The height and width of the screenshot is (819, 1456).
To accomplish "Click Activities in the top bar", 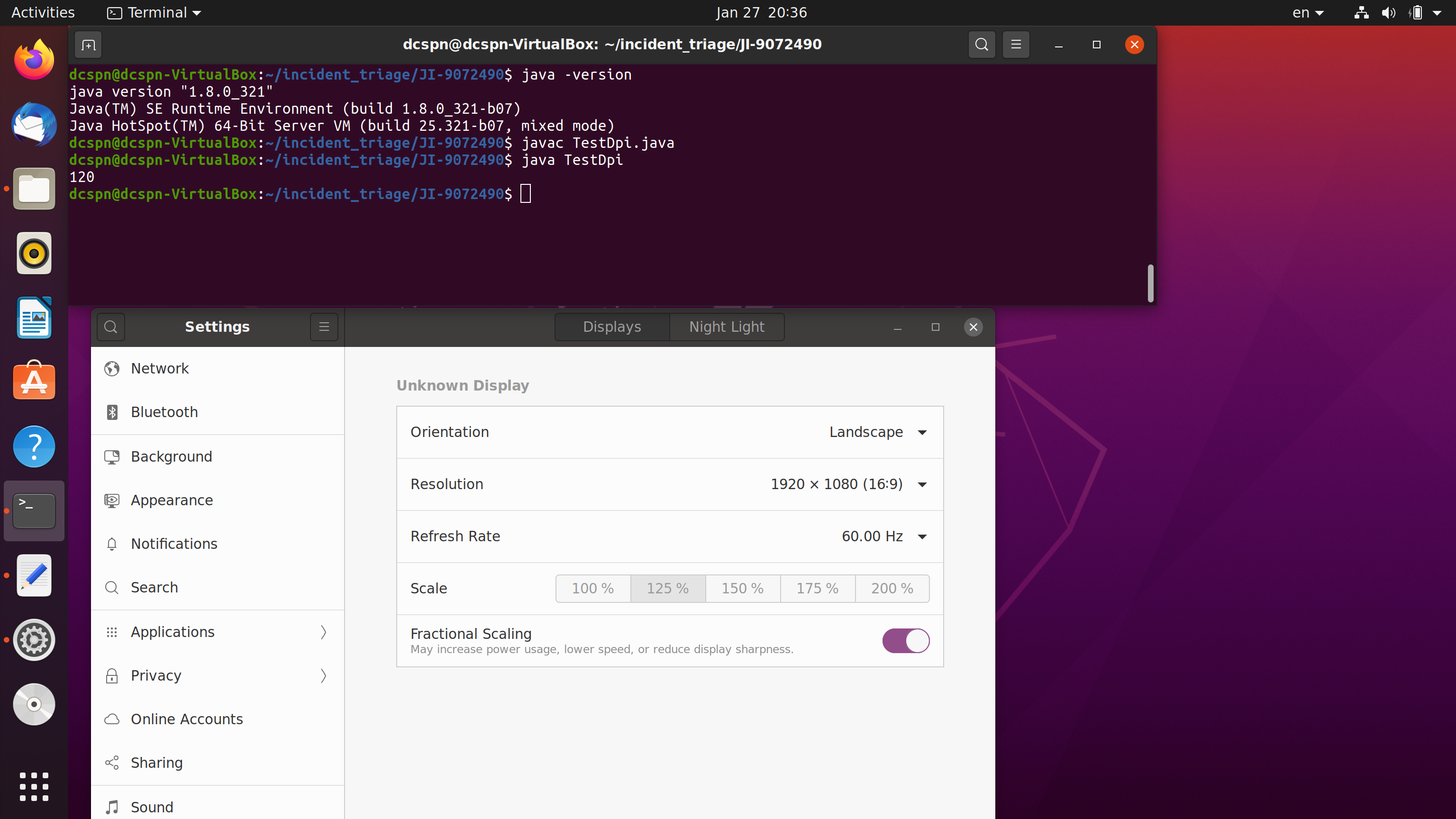I will pos(43,12).
